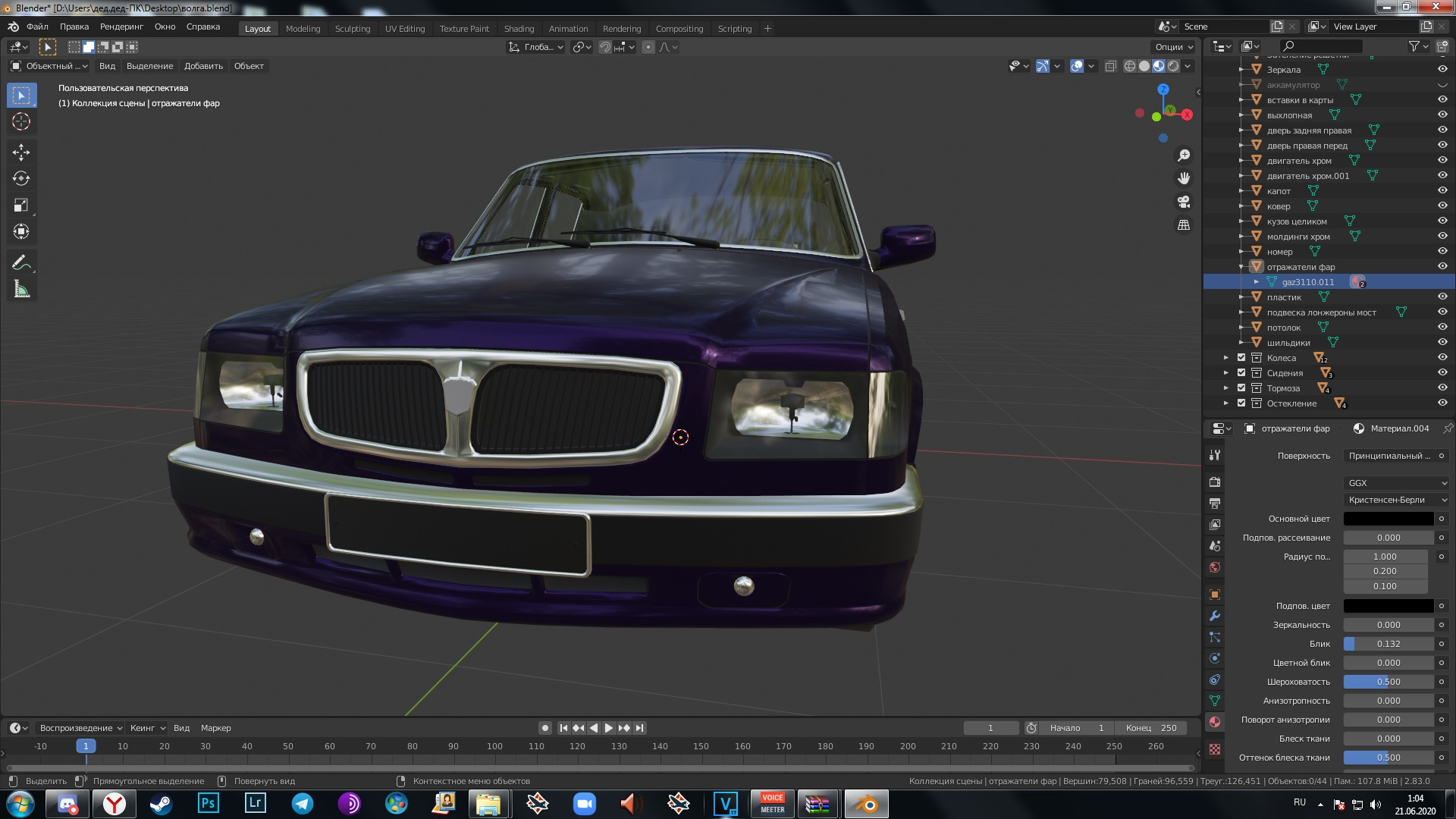The width and height of the screenshot is (1456, 819).
Task: Select the Cursor tool in left toolbar
Action: (x=21, y=122)
